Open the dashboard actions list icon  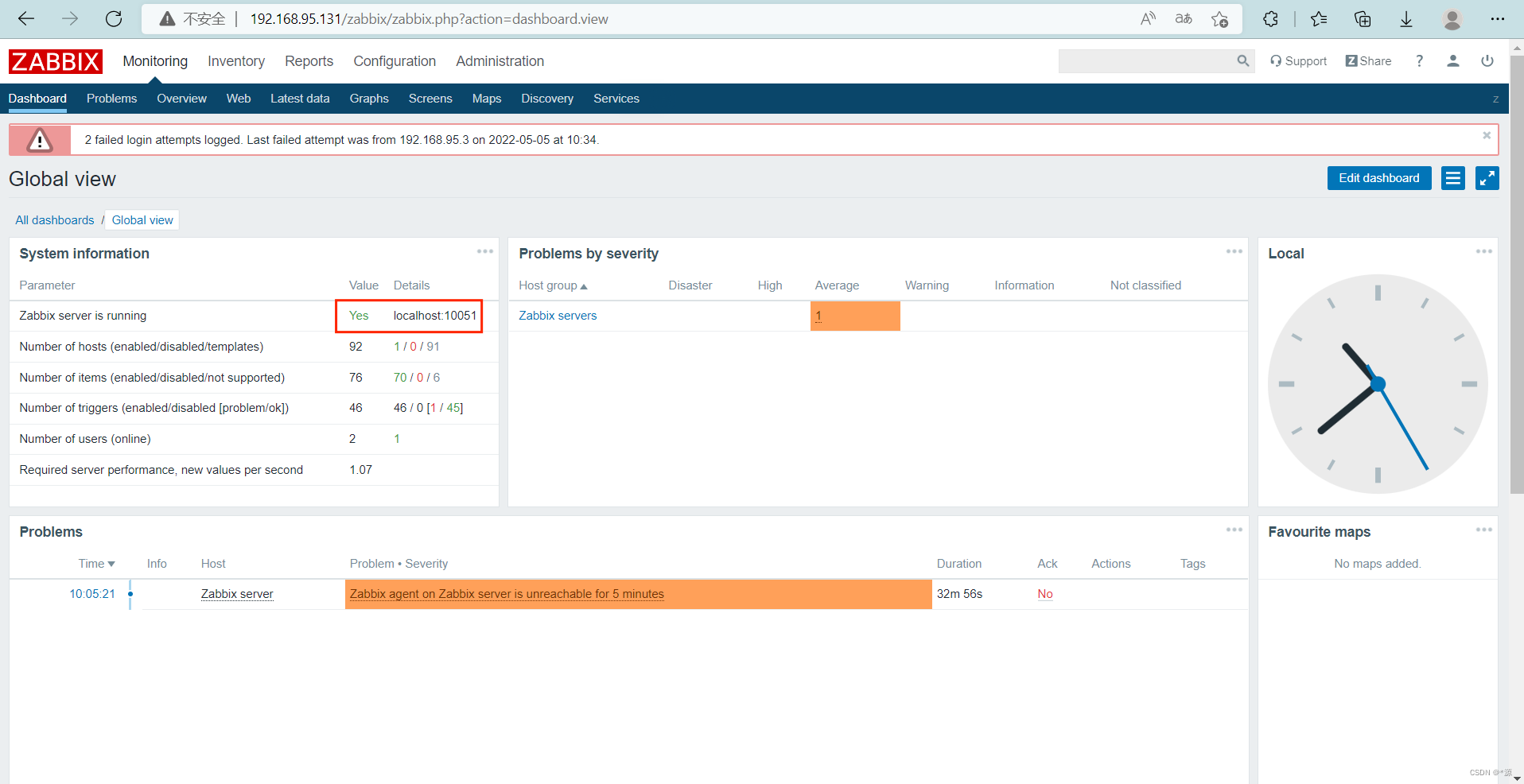(1453, 178)
